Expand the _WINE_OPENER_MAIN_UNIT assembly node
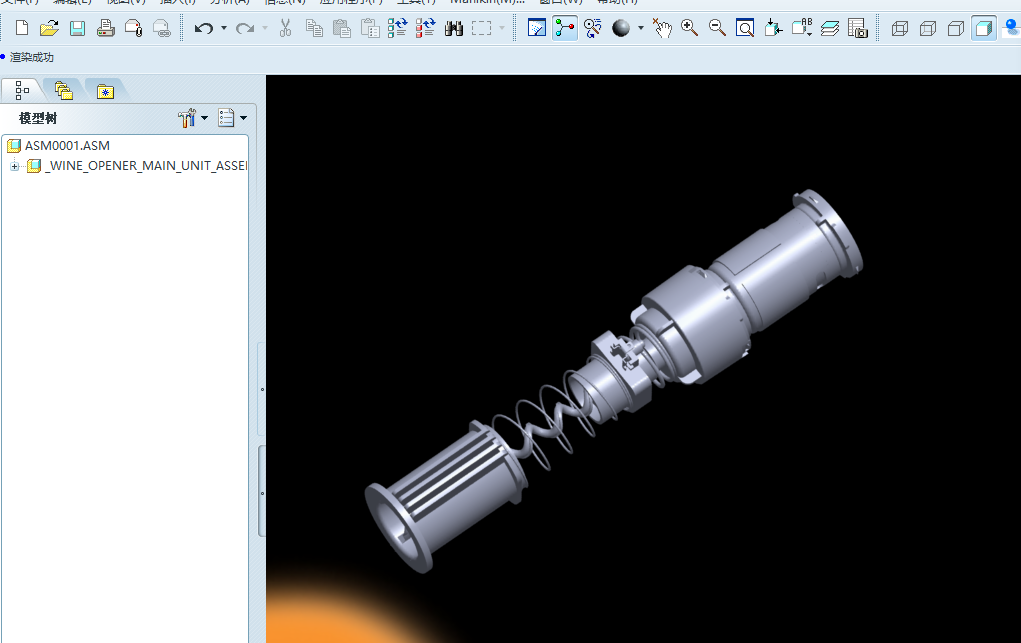This screenshot has width=1021, height=643. coord(14,166)
